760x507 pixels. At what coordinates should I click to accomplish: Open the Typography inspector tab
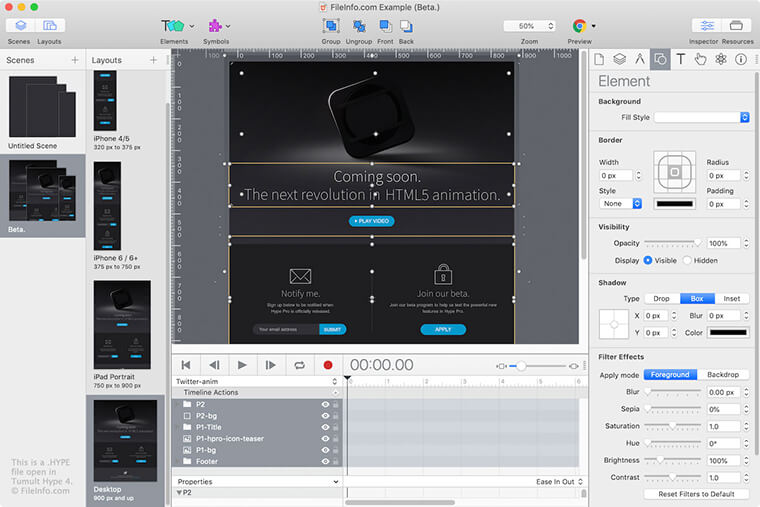pos(681,59)
